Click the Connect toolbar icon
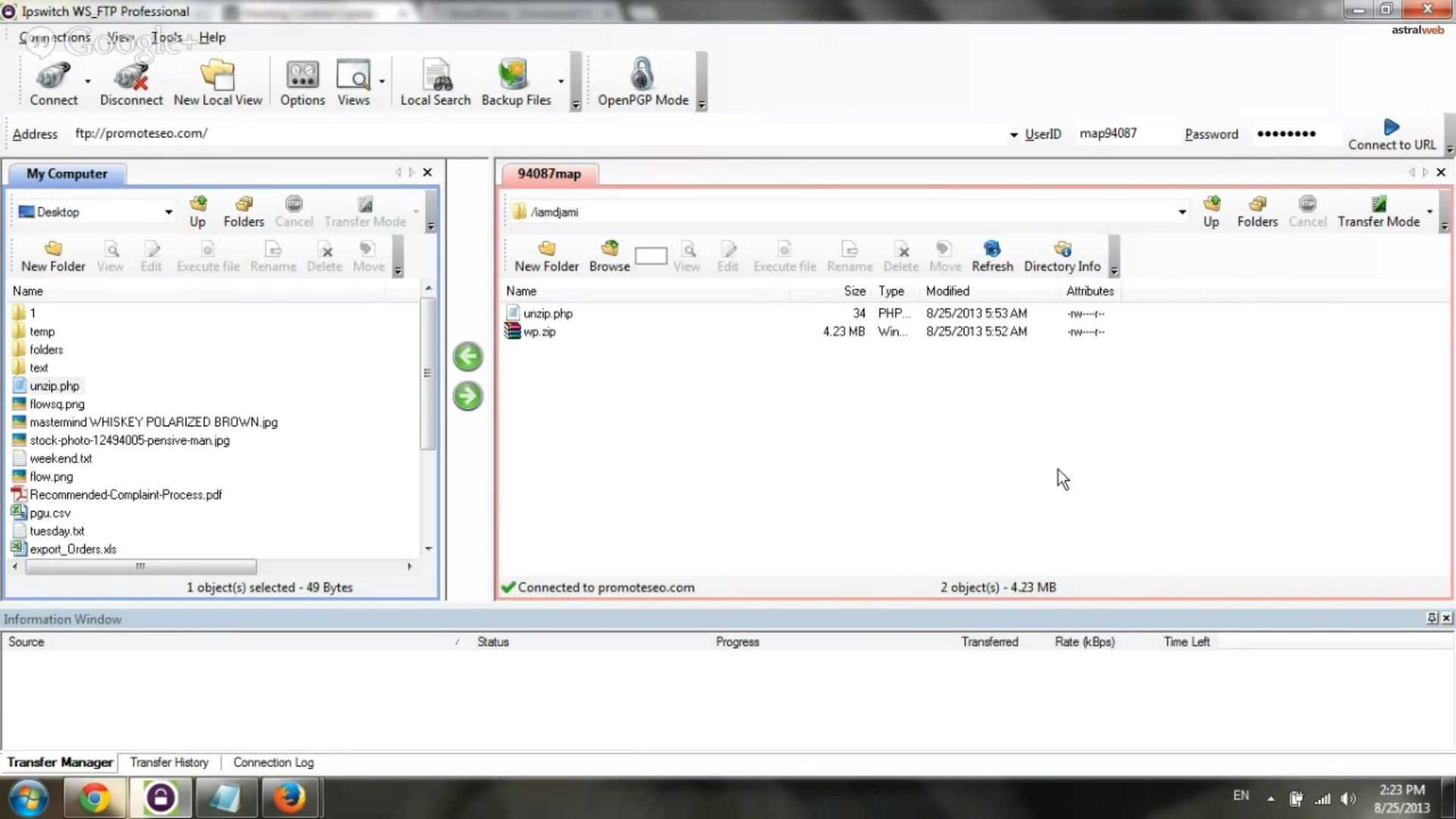 point(53,83)
